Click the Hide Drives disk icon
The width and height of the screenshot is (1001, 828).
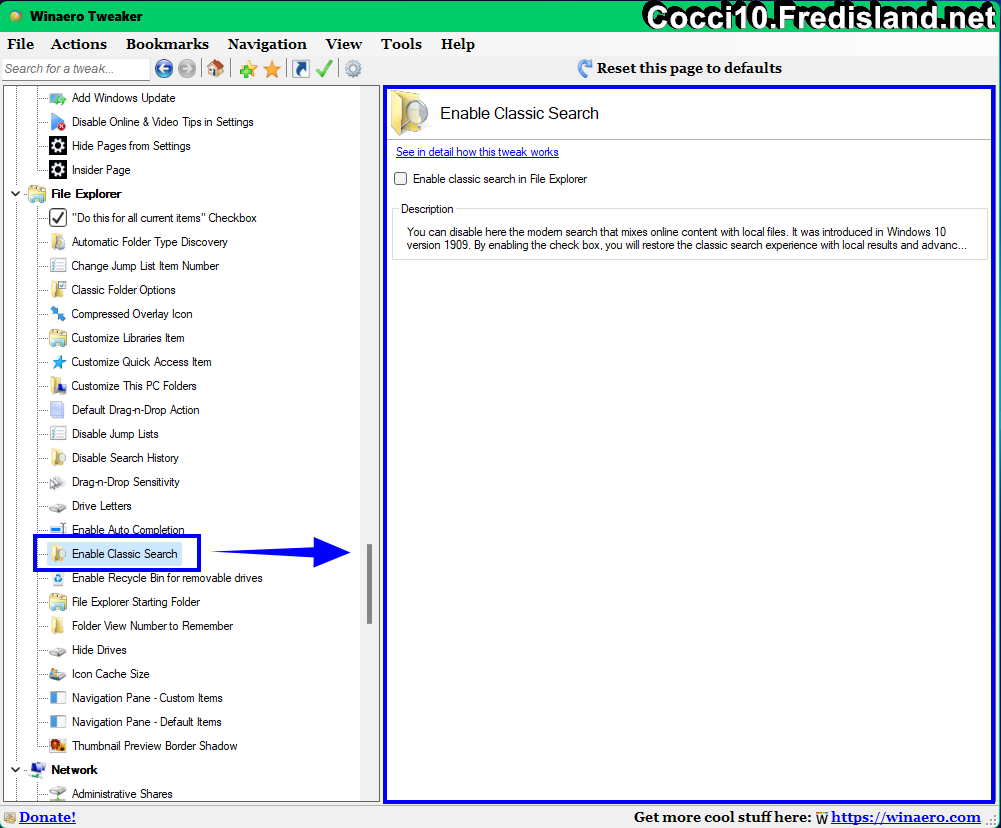58,651
